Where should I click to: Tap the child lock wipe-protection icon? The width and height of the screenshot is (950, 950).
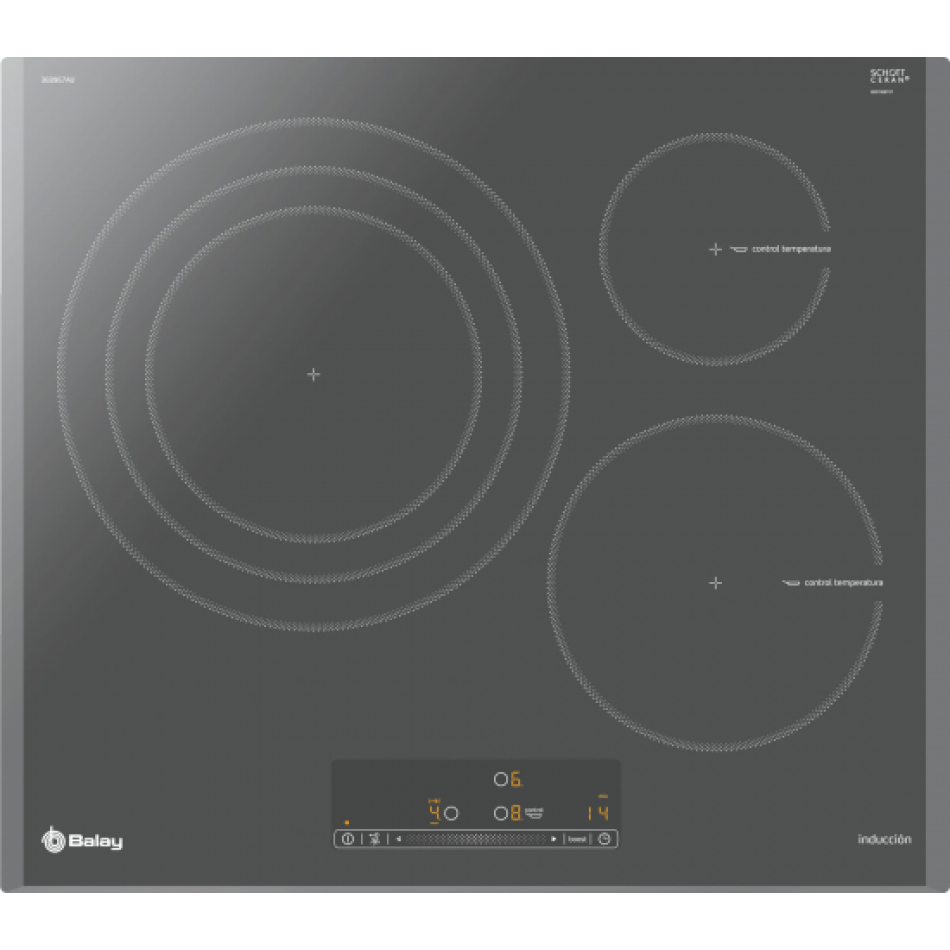click(x=374, y=839)
